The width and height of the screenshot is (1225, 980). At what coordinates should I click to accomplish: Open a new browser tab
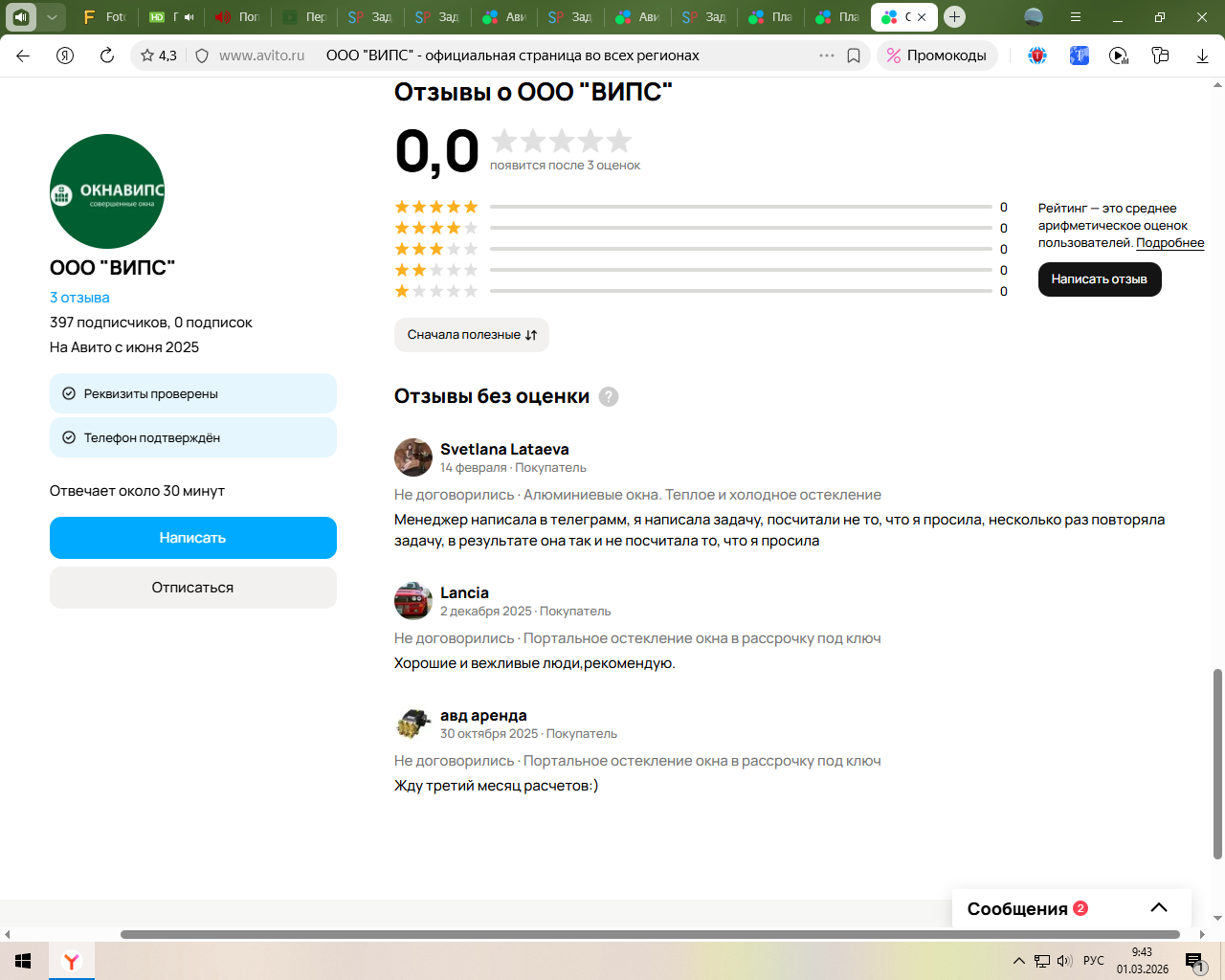[x=954, y=16]
